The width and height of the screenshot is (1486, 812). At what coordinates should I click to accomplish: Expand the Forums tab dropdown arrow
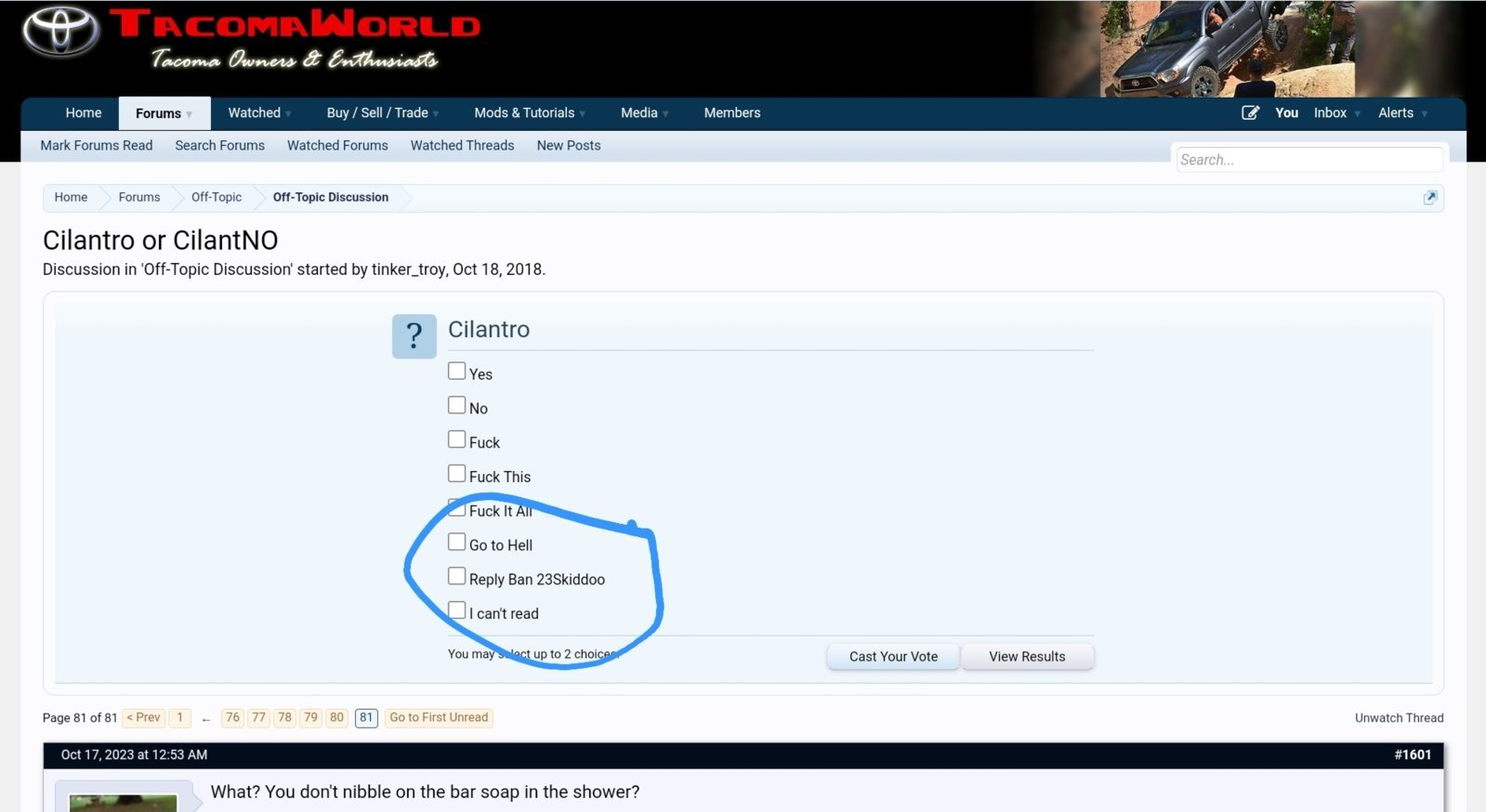pyautogui.click(x=190, y=114)
